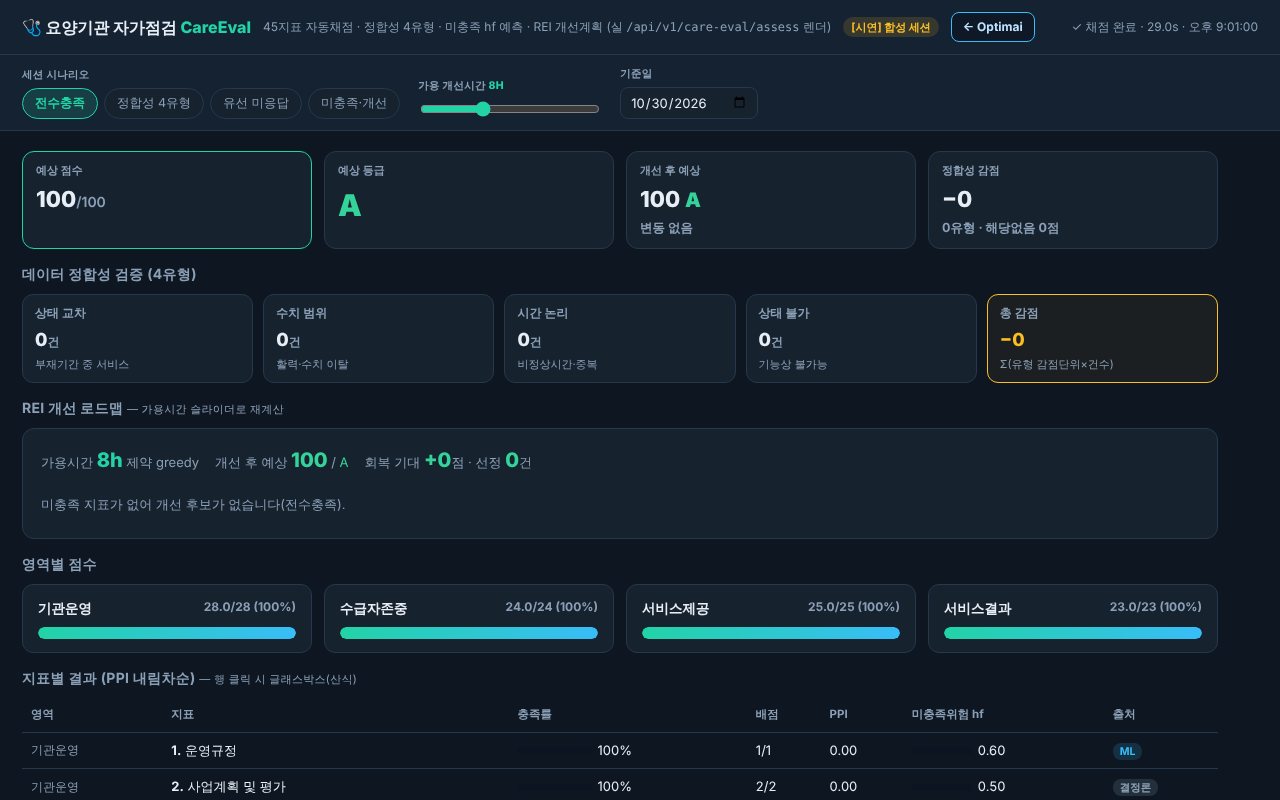Sort the table by the PPI column header
This screenshot has width=1280, height=800.
tap(838, 714)
